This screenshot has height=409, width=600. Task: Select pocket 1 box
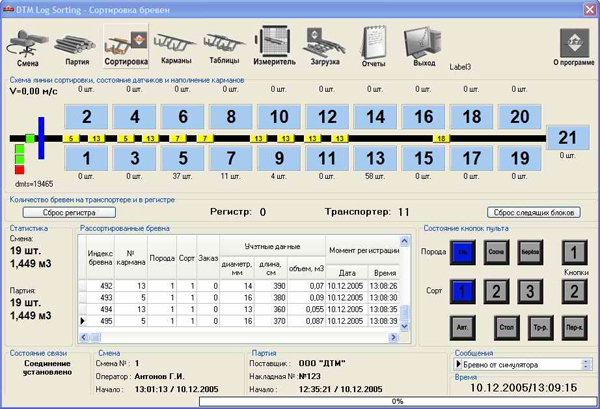tap(86, 158)
